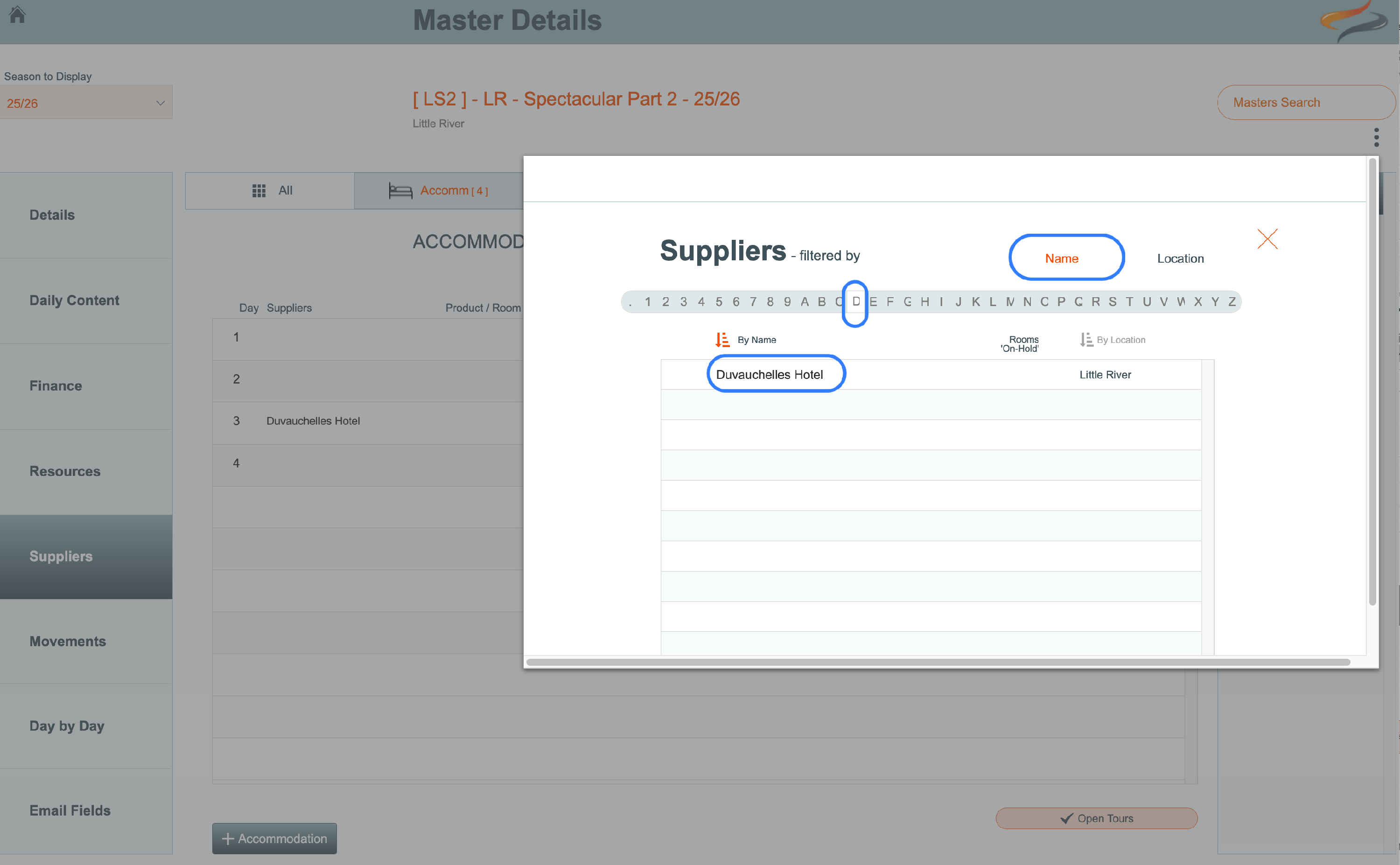
Task: Select Duvauchelles Hotel in supplier list
Action: [769, 374]
